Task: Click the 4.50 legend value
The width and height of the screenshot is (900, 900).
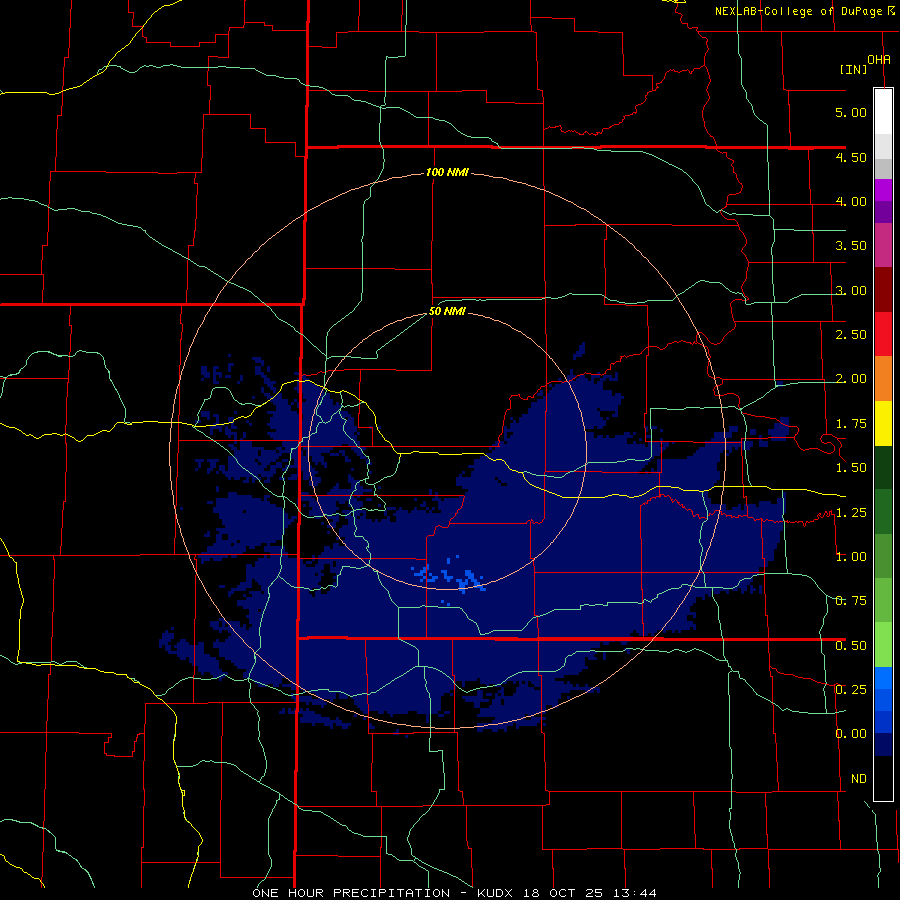Action: (851, 157)
